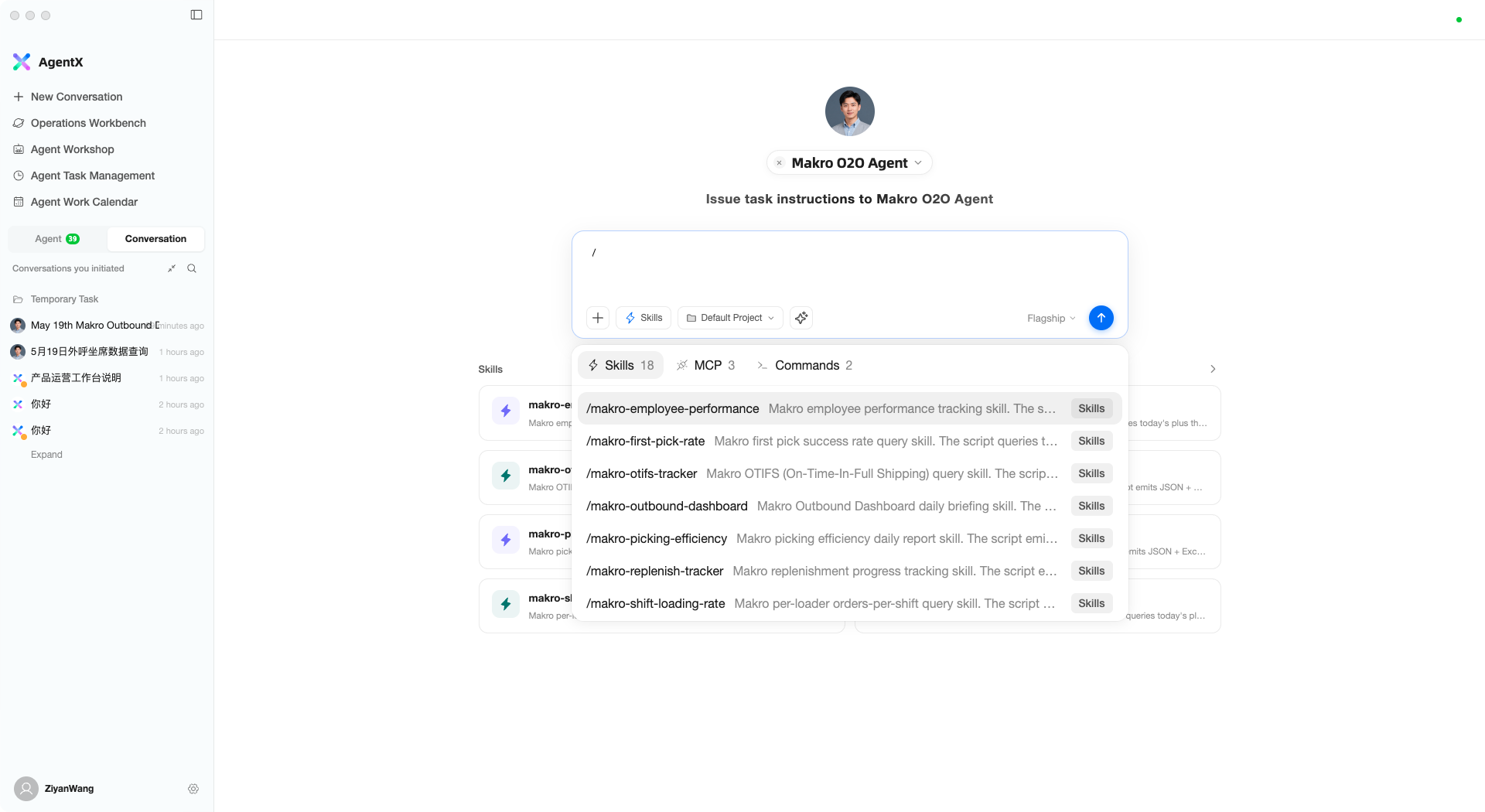Select Commands 2 tab in popup

pos(804,365)
